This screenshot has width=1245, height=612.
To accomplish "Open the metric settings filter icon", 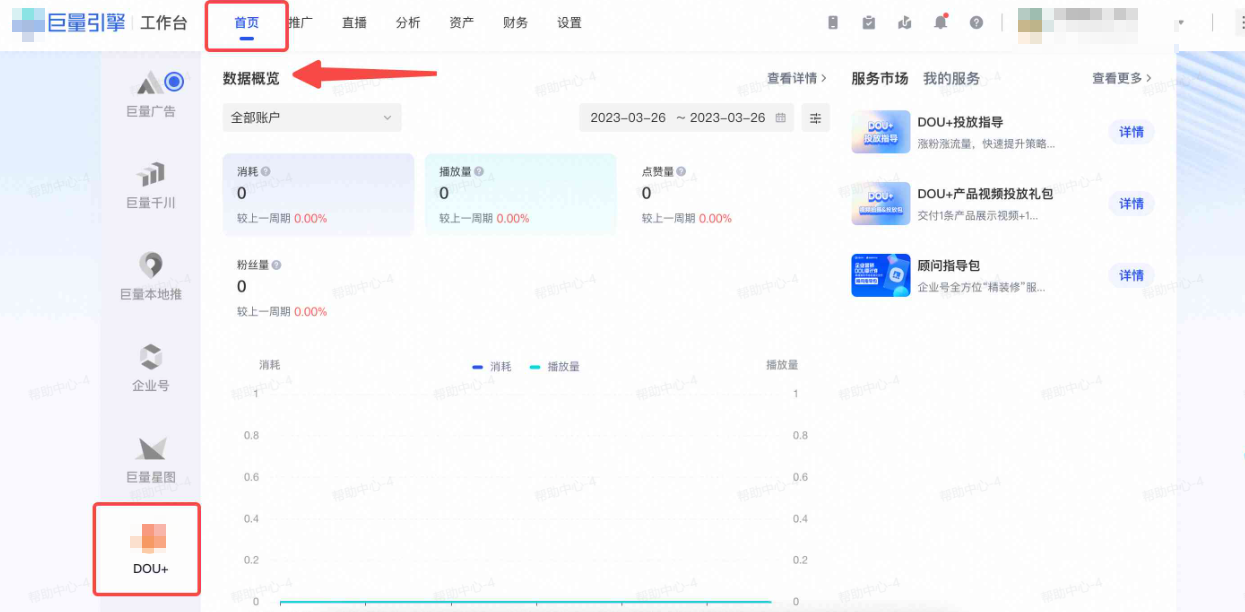I will click(815, 118).
